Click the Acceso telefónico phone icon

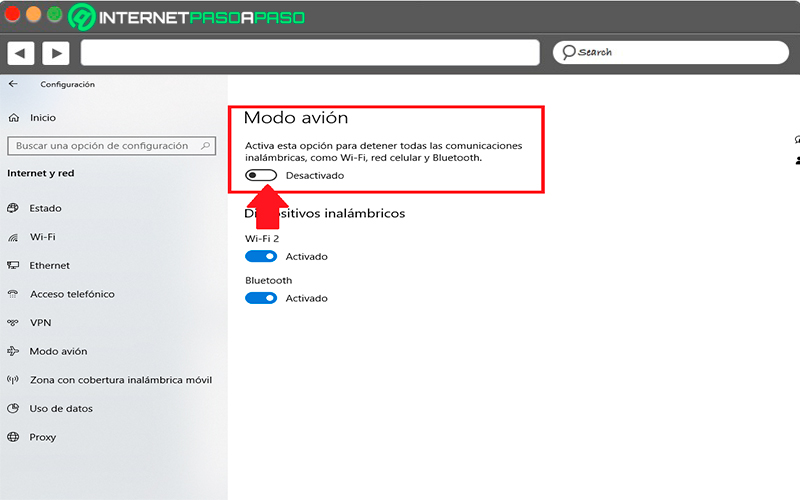[x=13, y=294]
